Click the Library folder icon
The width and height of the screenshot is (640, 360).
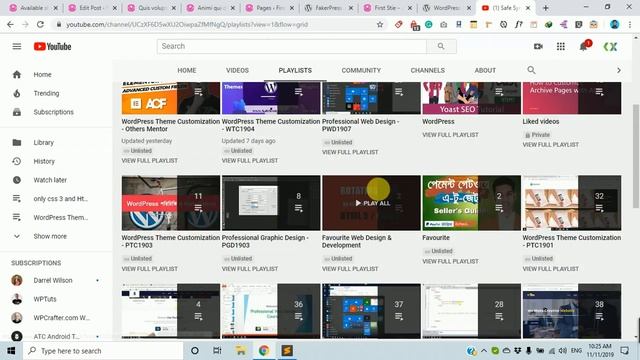click(17, 142)
